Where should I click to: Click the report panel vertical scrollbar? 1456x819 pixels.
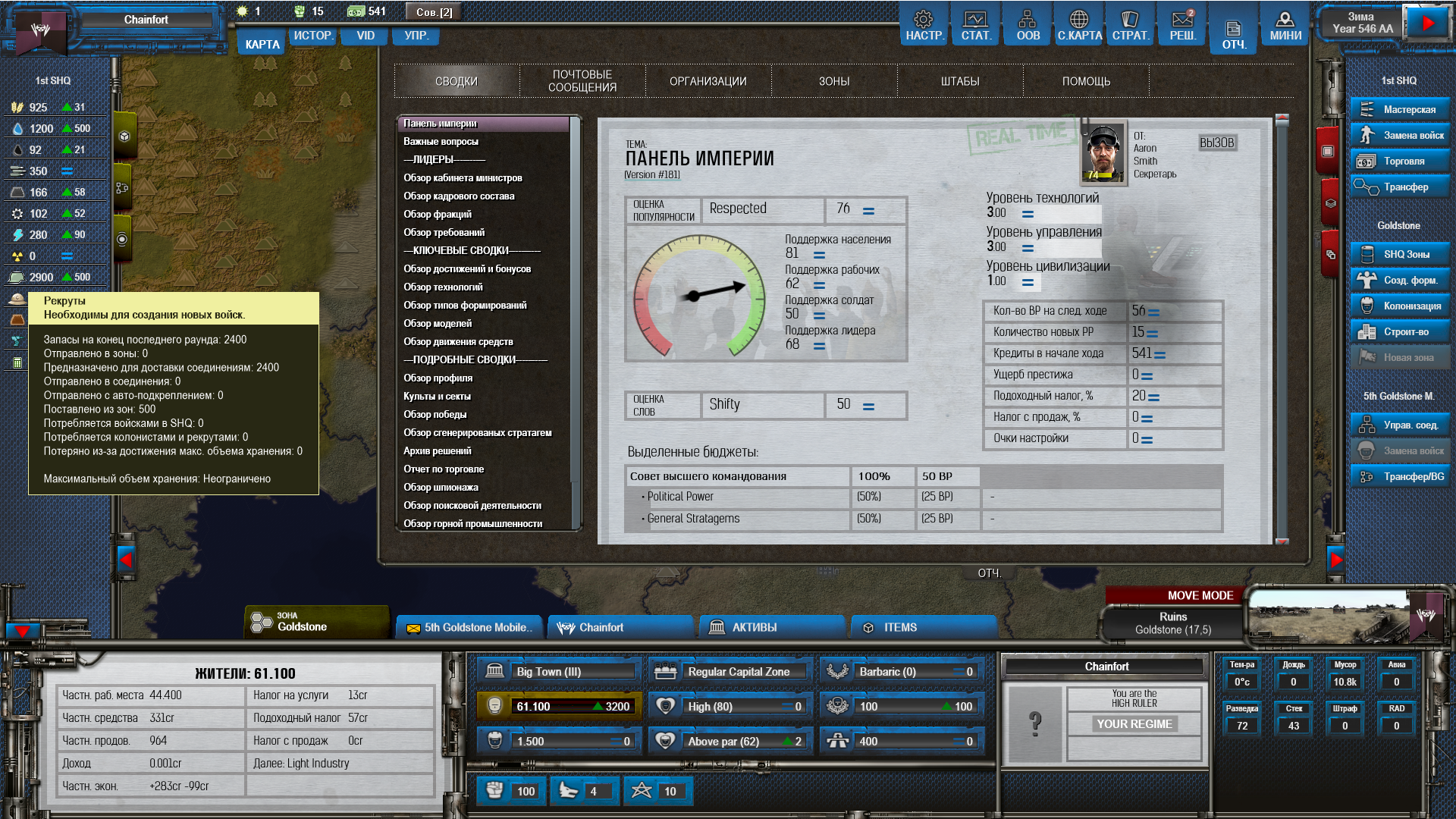click(x=1282, y=330)
